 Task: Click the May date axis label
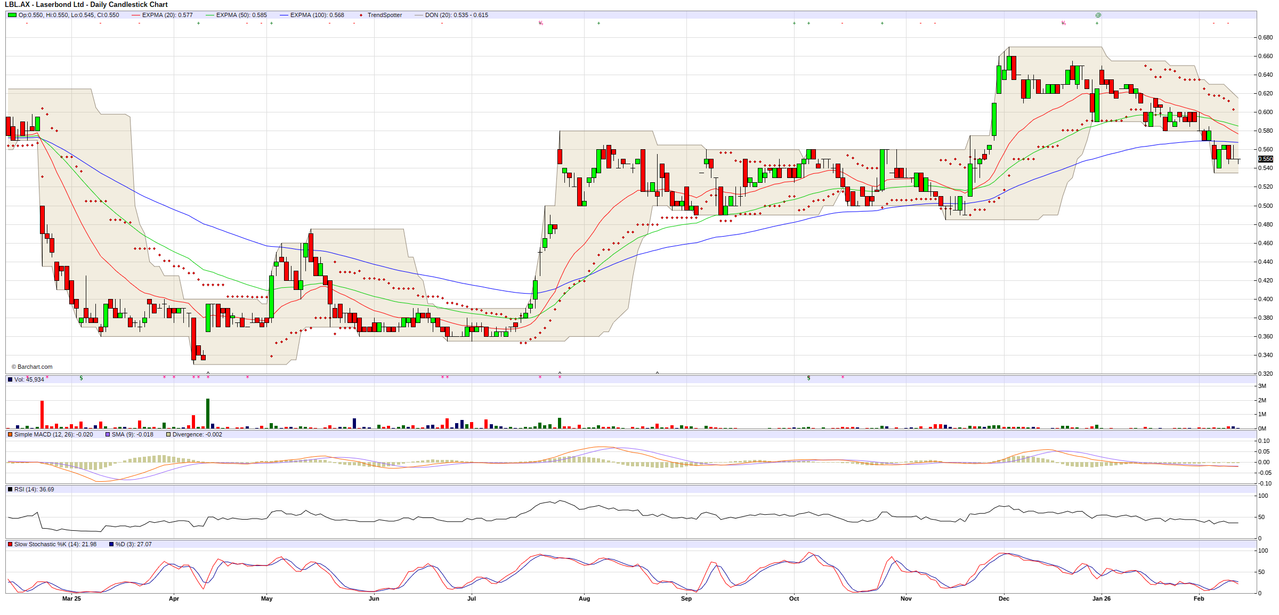point(267,598)
